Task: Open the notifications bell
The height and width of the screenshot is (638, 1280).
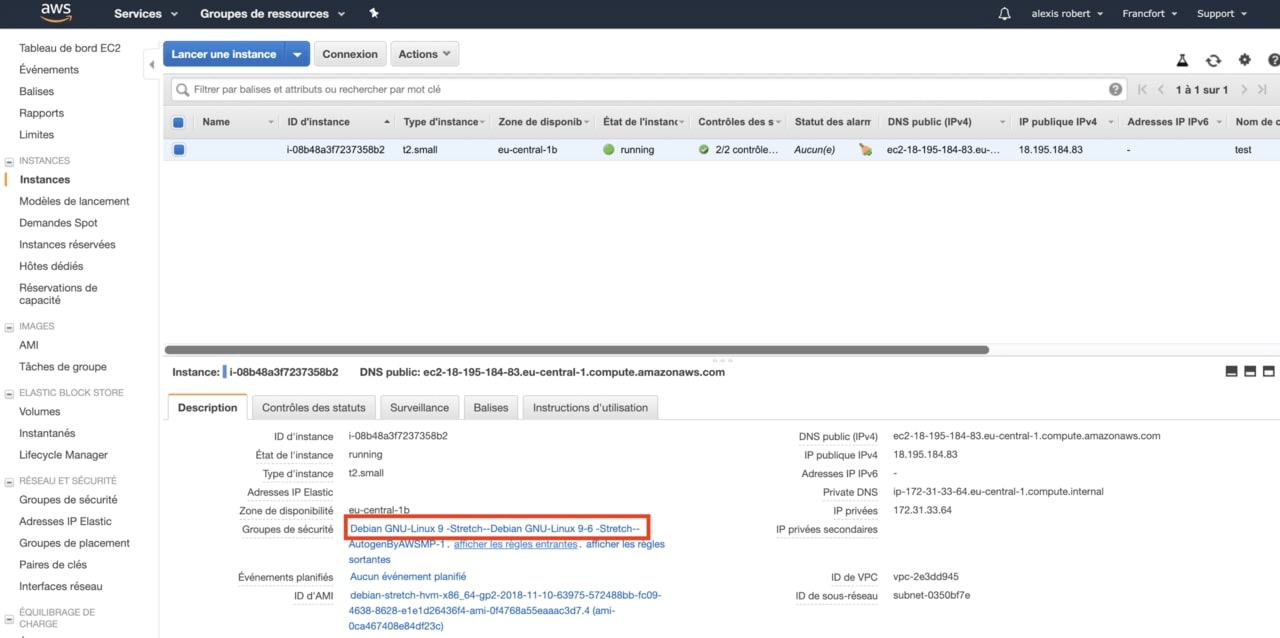Action: [1005, 13]
